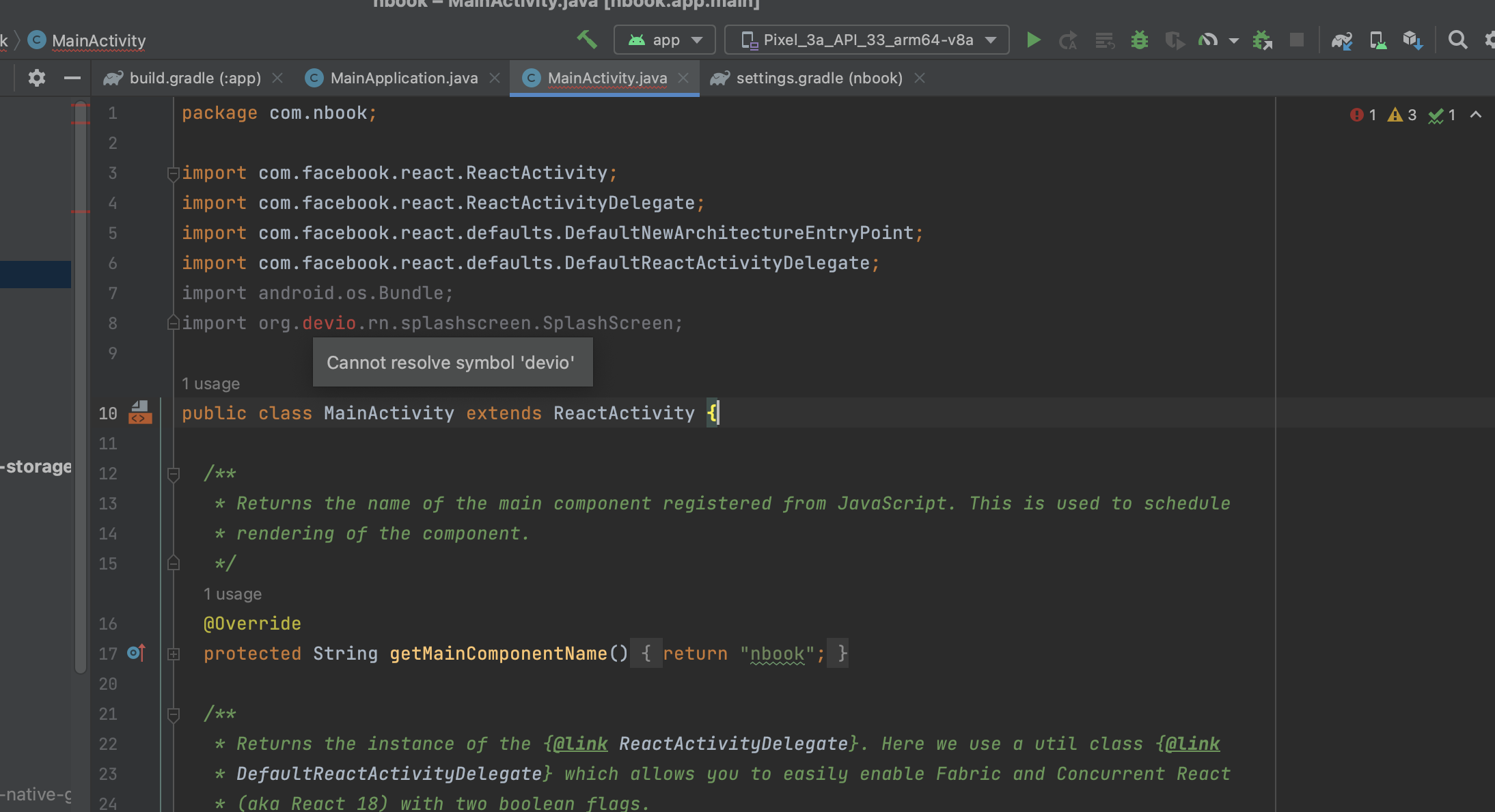Viewport: 1495px width, 812px height.
Task: Collapse the import block fold marker
Action: pyautogui.click(x=174, y=173)
